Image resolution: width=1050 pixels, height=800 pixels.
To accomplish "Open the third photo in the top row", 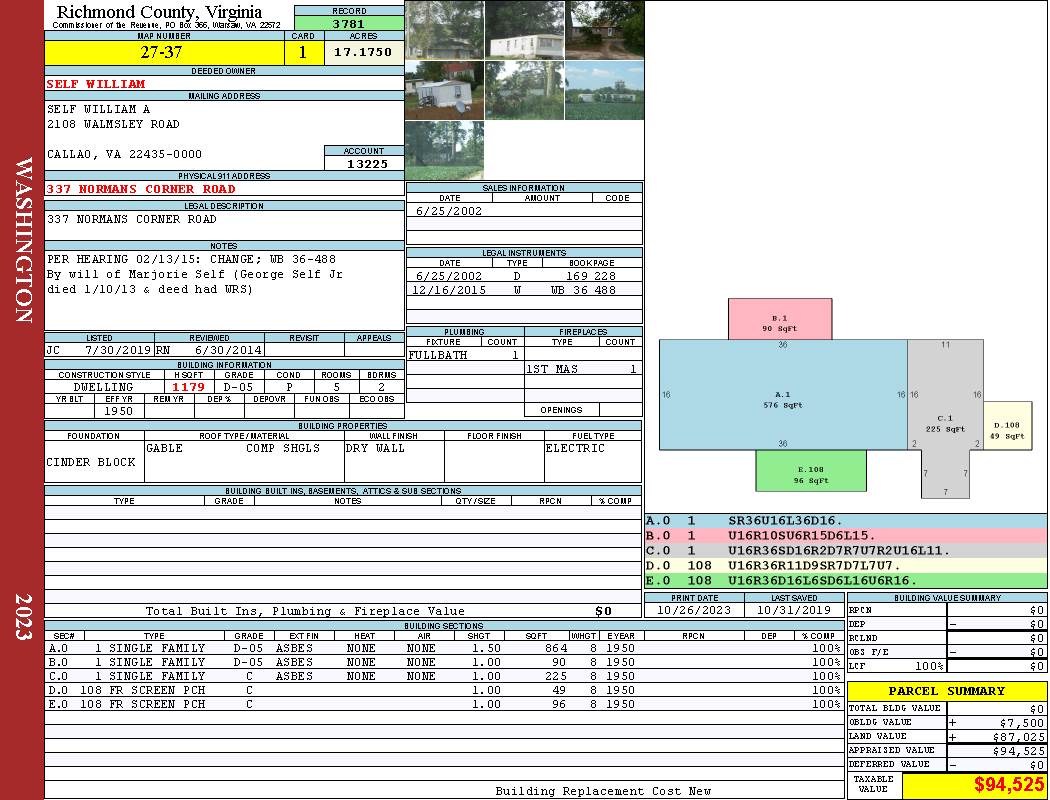I will (605, 29).
